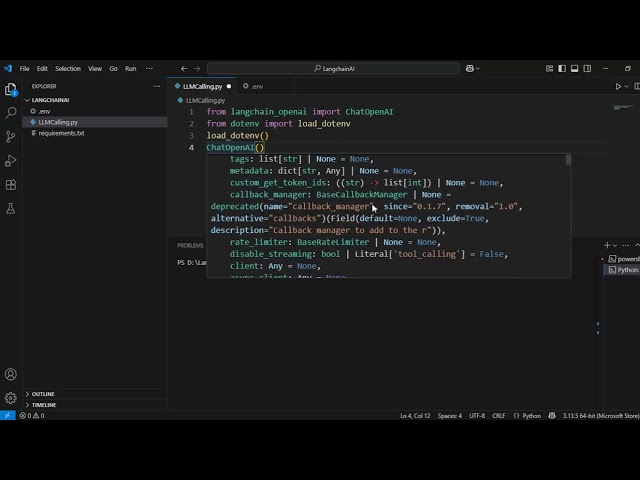
Task: Click the LangchainAI command center search
Action: 333,69
